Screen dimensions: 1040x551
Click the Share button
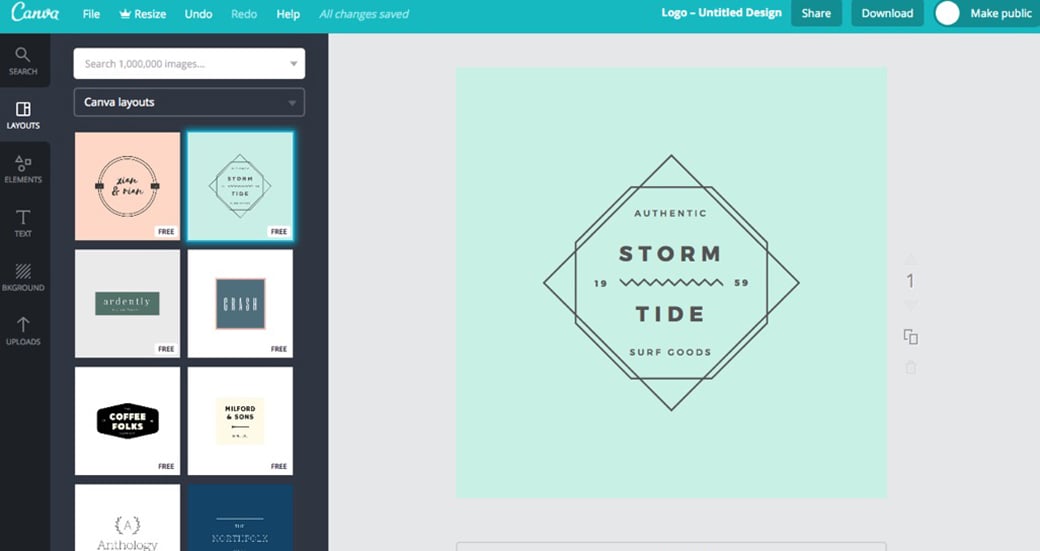coord(816,13)
